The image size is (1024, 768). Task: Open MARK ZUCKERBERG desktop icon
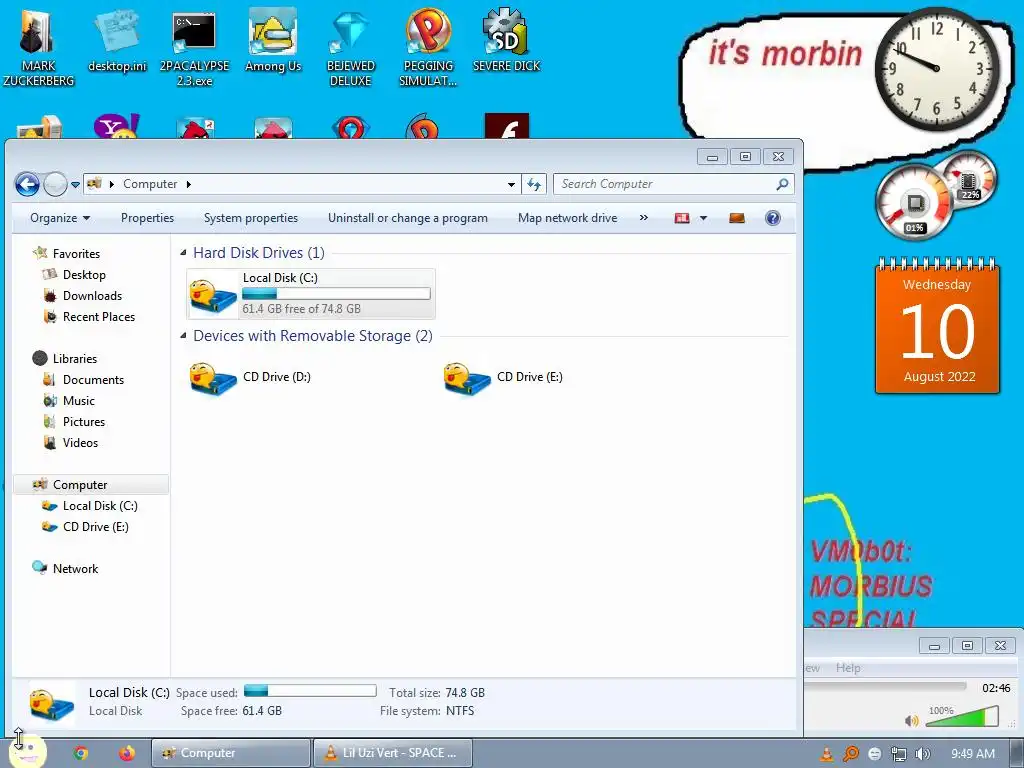(38, 46)
